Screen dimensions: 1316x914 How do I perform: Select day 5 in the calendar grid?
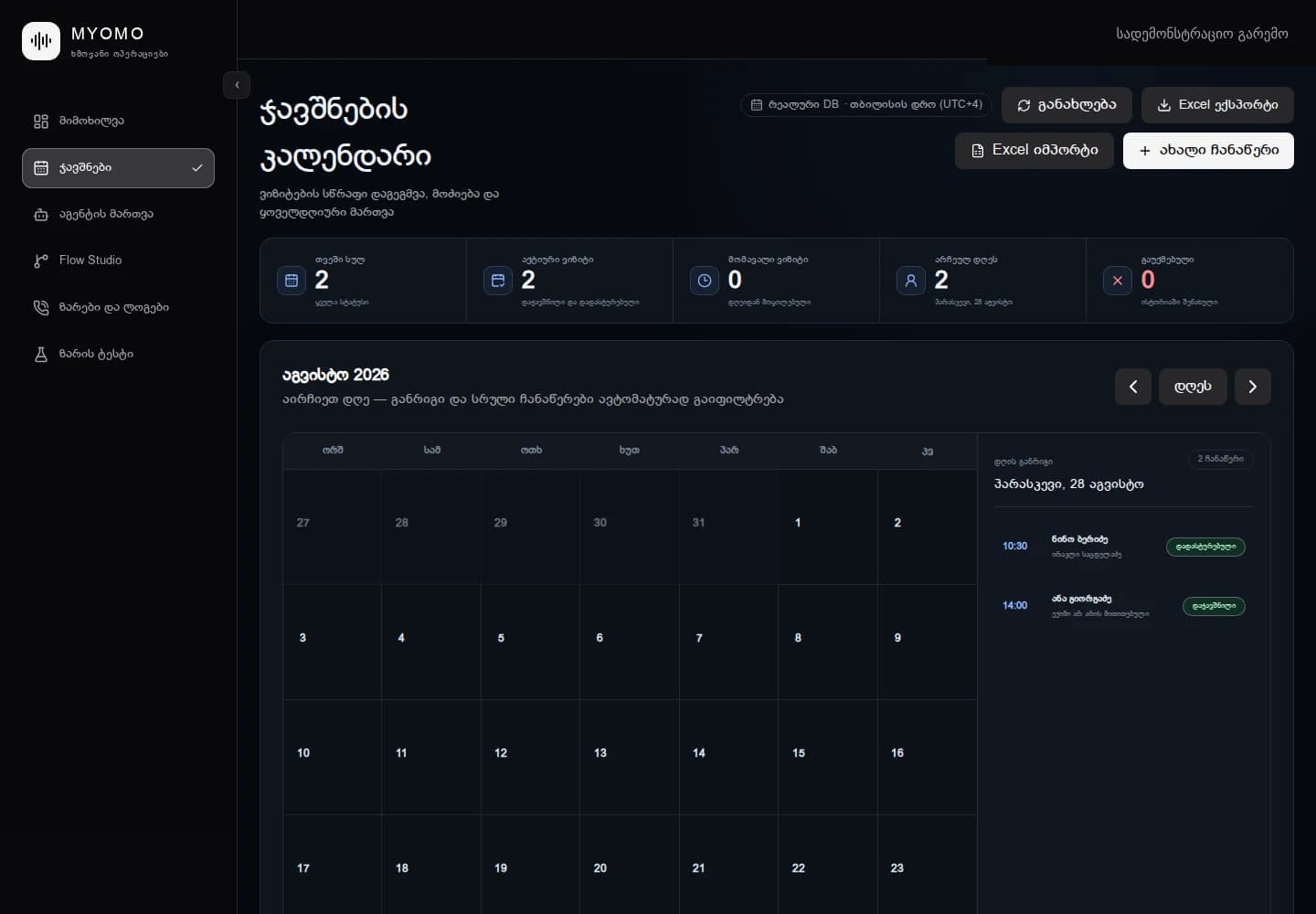point(530,643)
